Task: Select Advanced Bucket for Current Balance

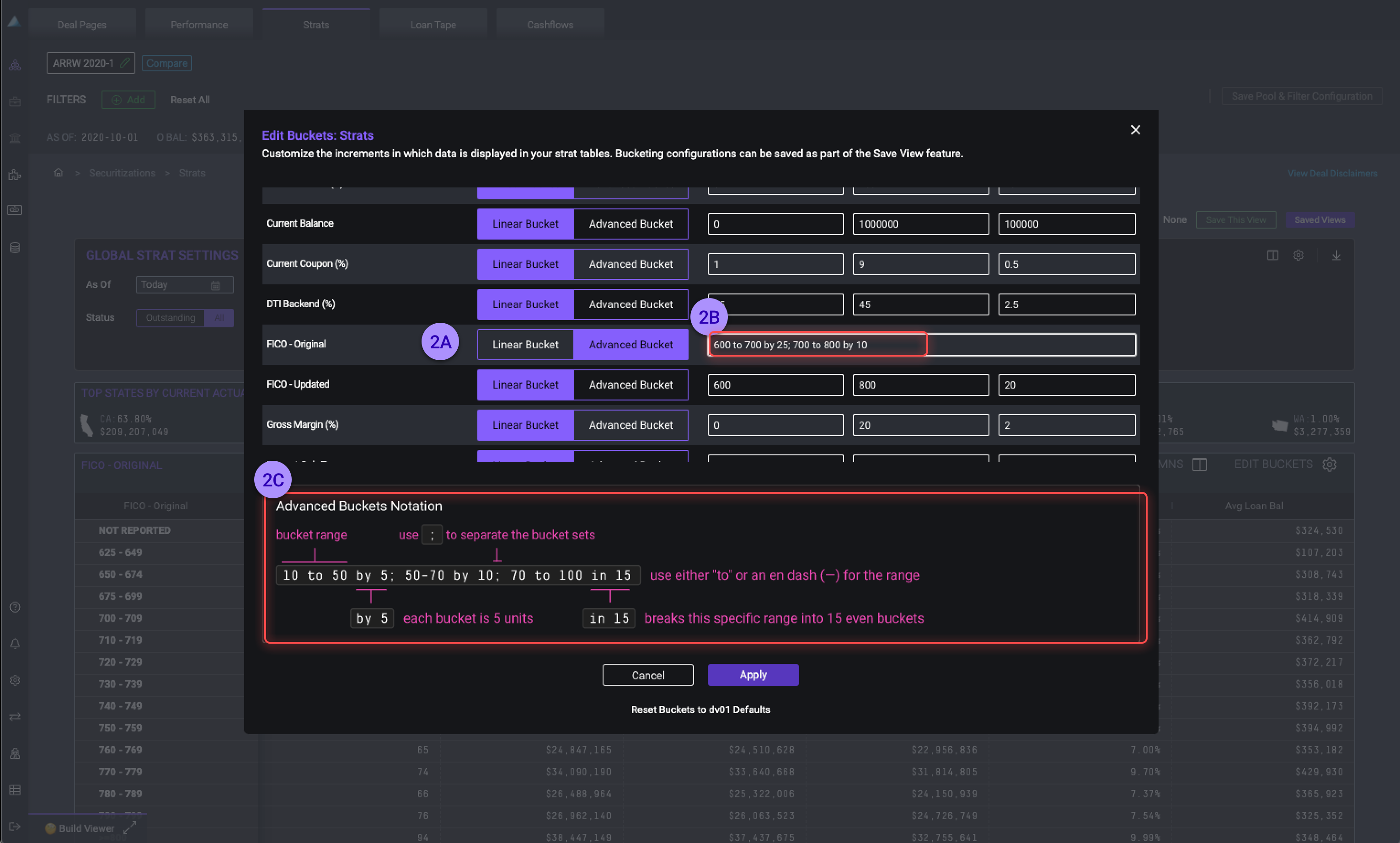Action: pyautogui.click(x=631, y=224)
